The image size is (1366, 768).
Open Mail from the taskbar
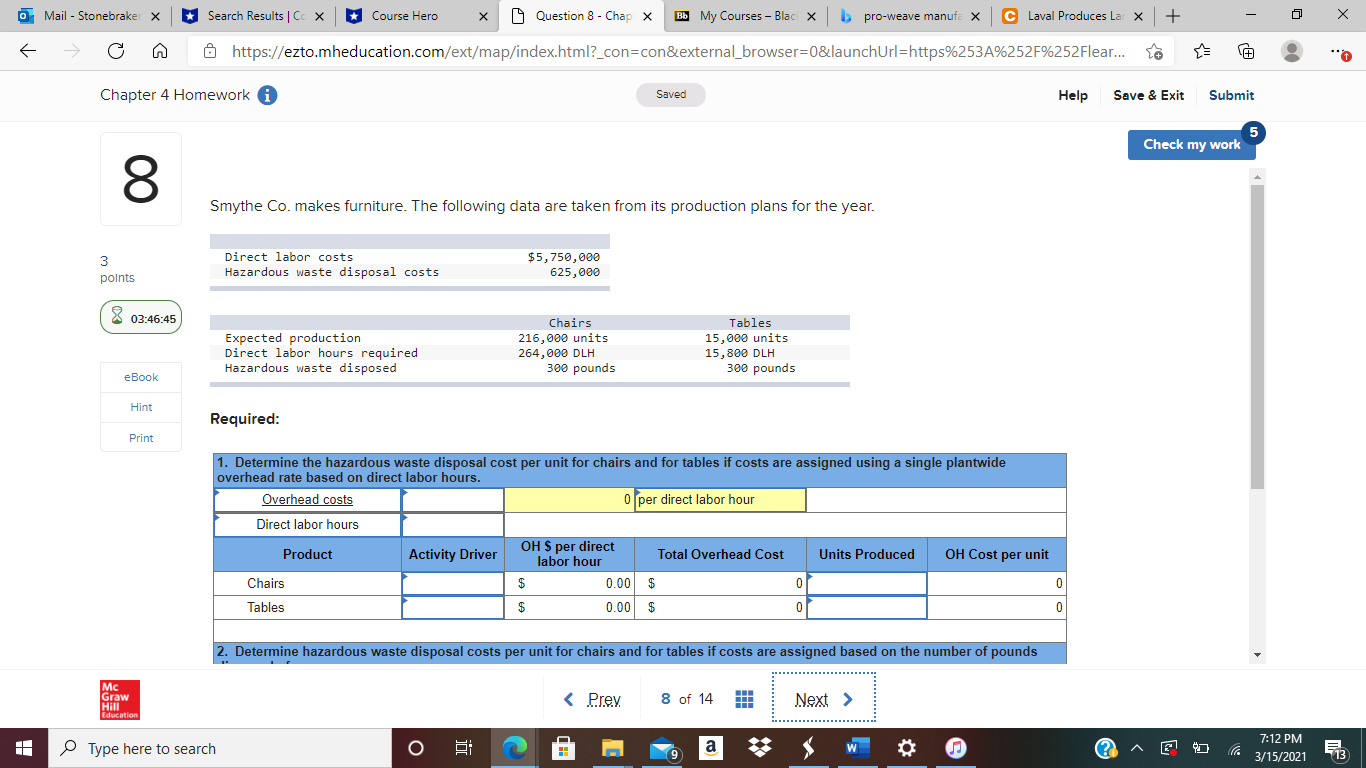tap(661, 747)
